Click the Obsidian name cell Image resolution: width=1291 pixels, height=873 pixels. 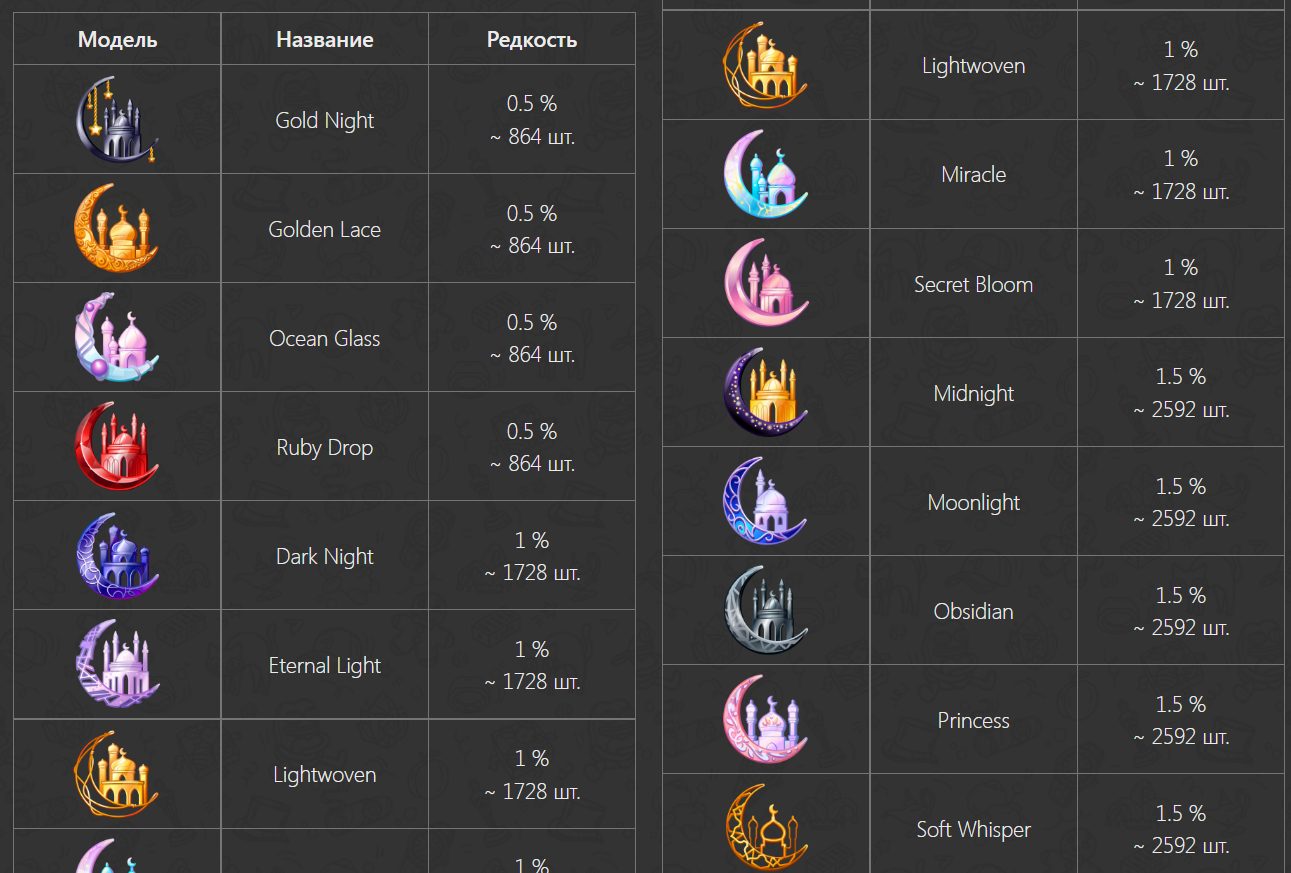(973, 611)
